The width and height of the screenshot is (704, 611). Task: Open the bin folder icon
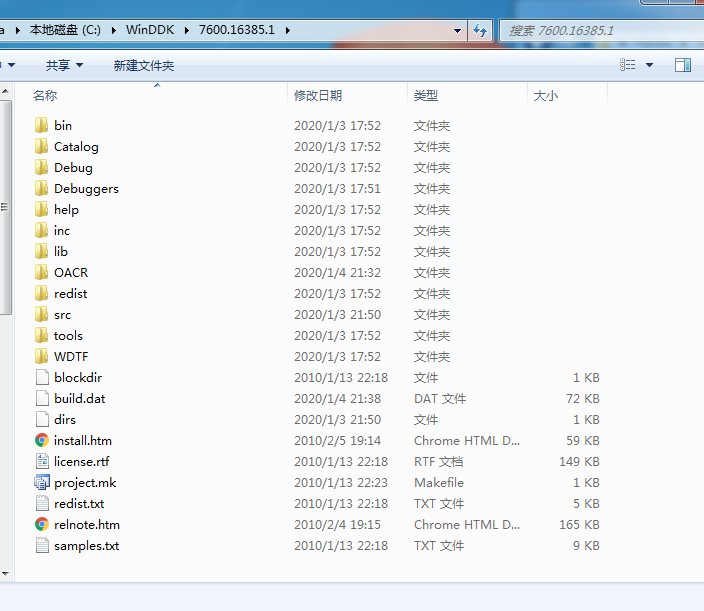[x=41, y=125]
